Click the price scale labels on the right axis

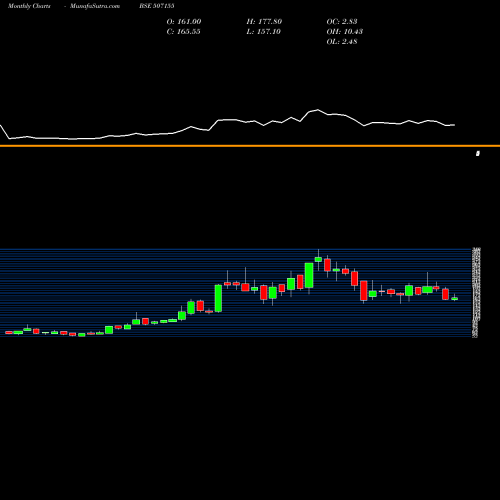coord(476,293)
